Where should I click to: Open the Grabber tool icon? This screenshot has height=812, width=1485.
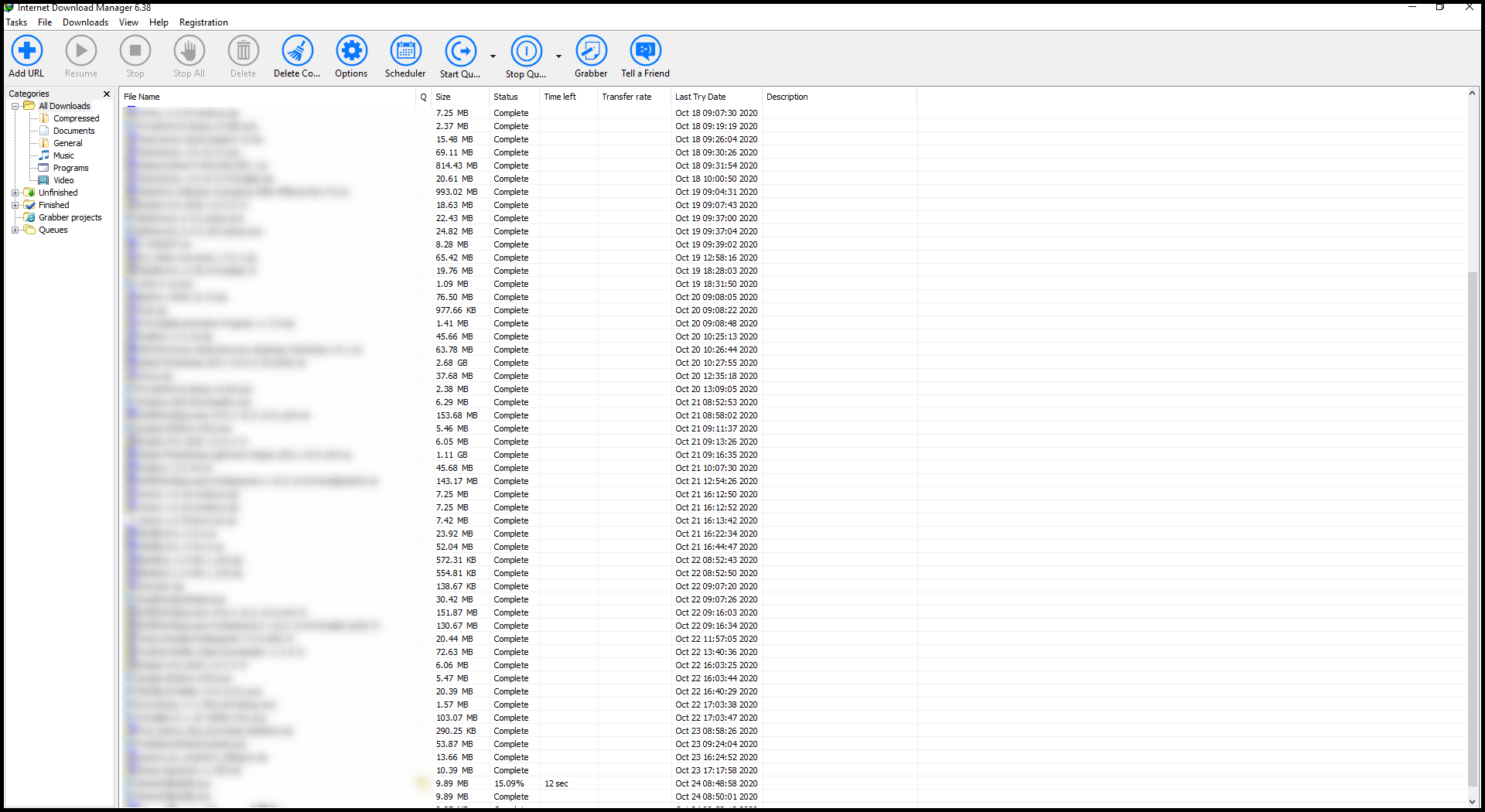click(592, 51)
